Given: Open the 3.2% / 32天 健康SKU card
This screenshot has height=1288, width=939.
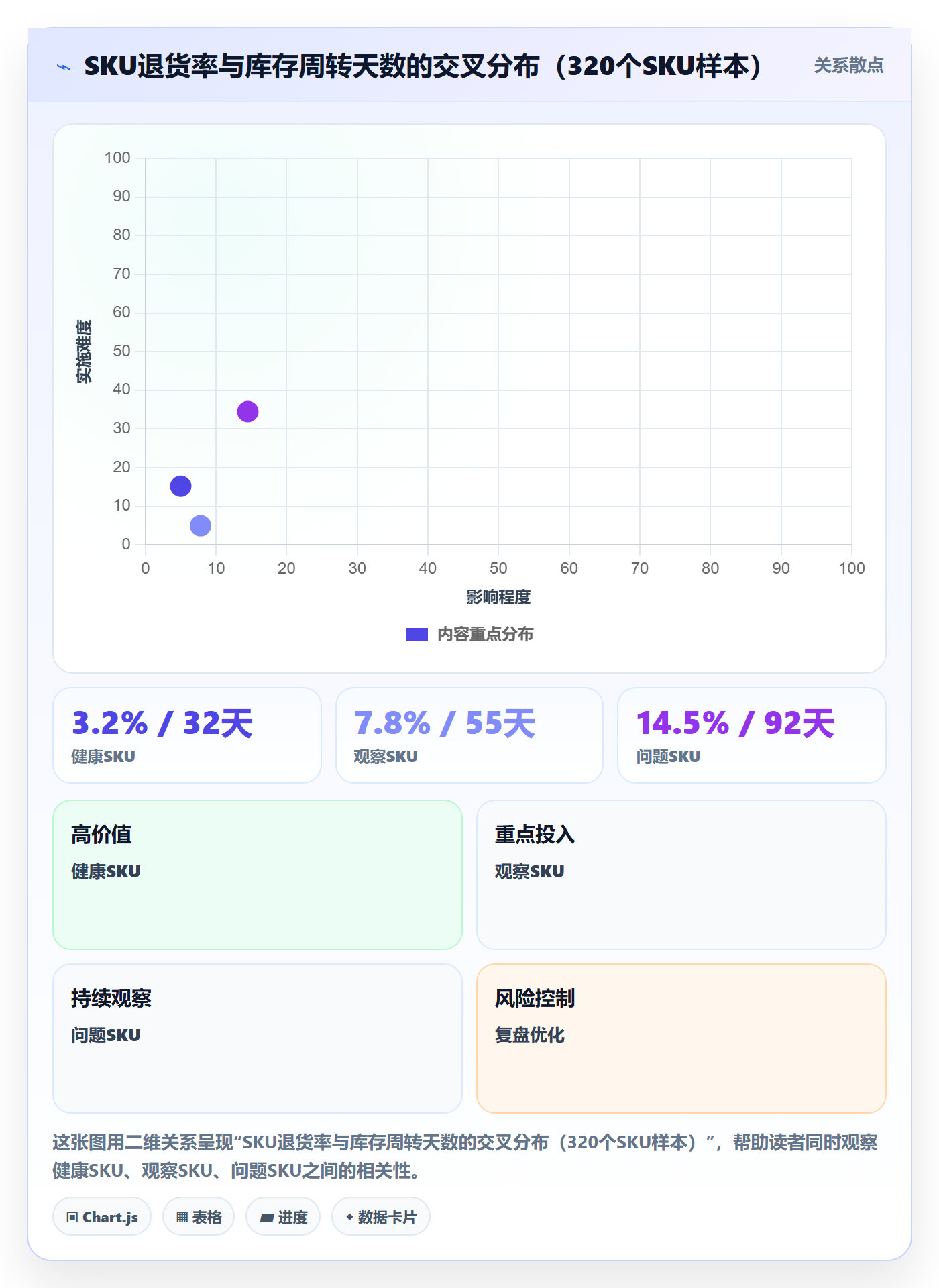Looking at the screenshot, I should point(187,735).
